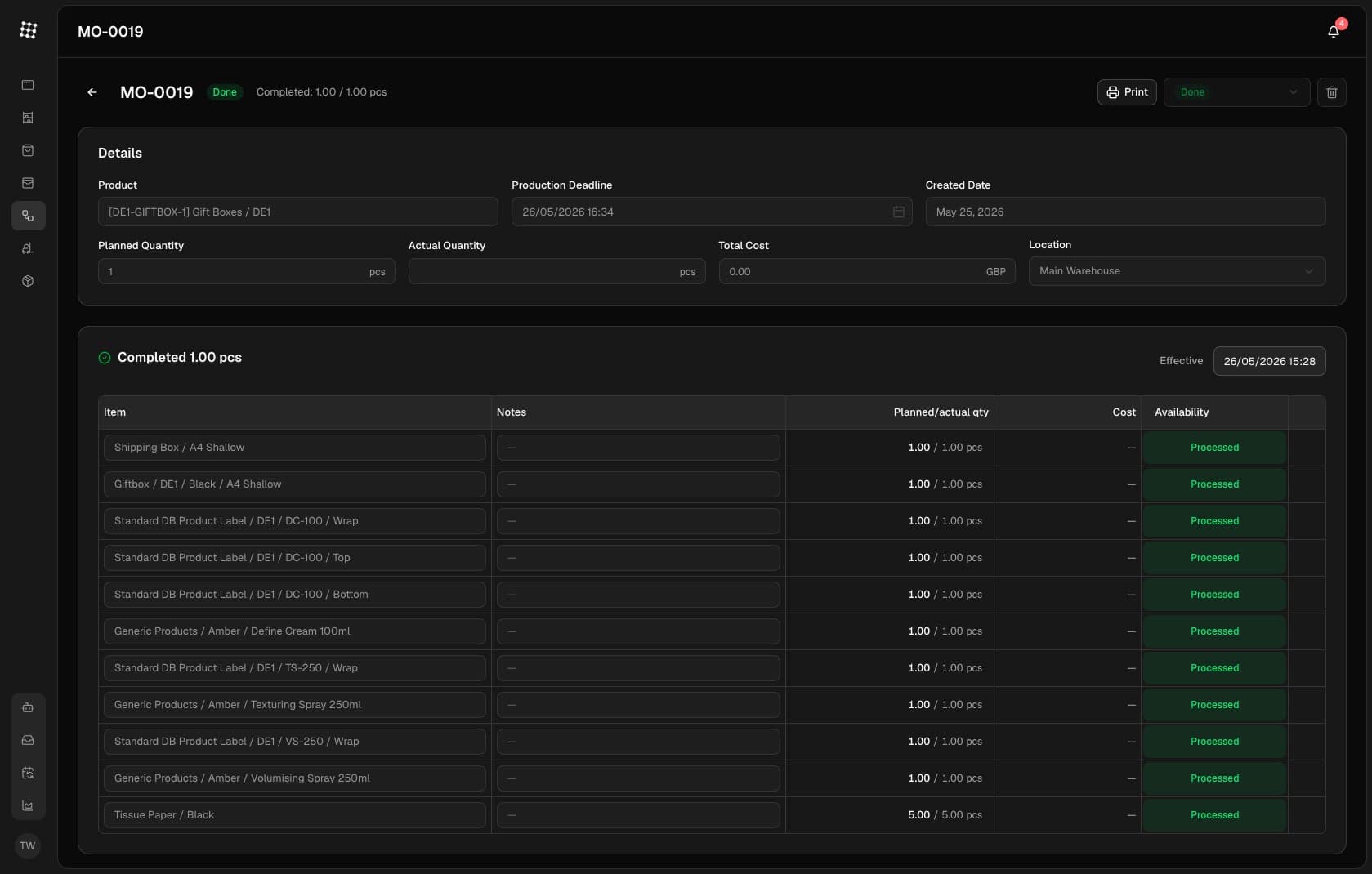Click the Notes field for Define Cream row

(x=638, y=631)
